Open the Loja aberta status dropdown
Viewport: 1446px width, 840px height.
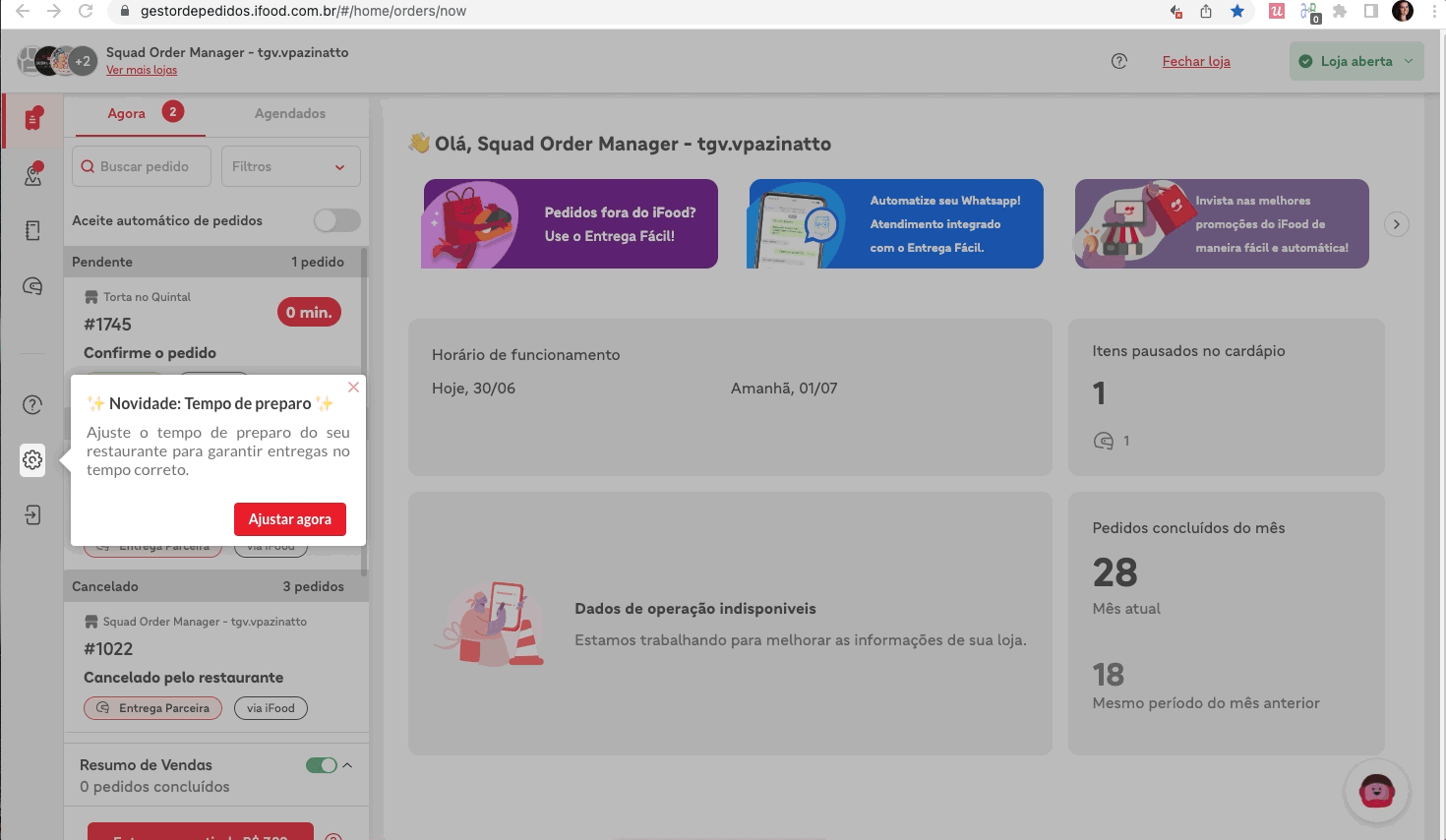(x=1356, y=61)
